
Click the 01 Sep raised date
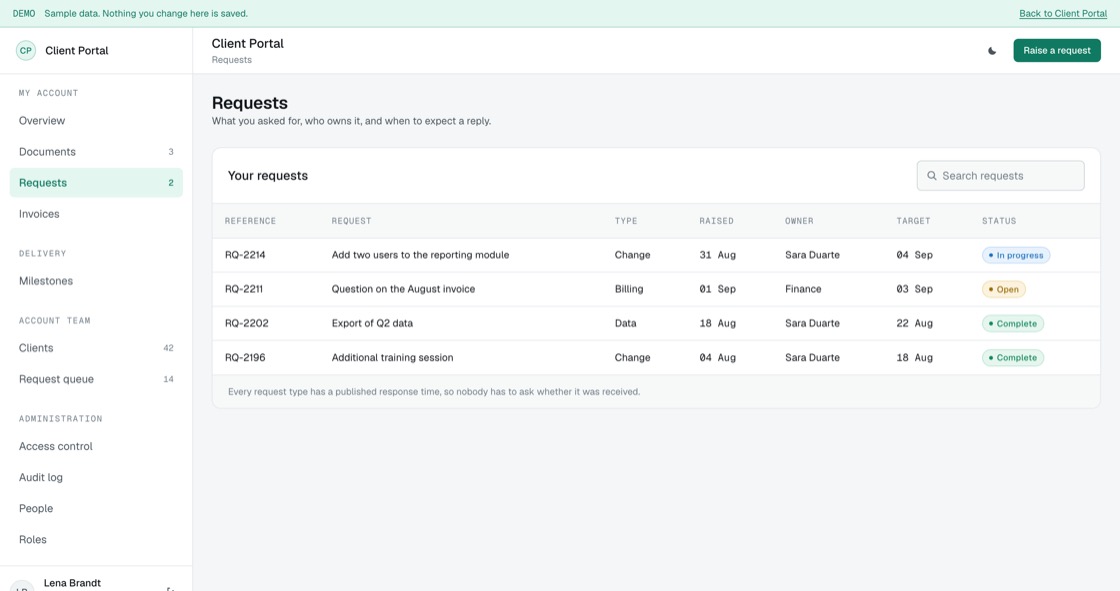pyautogui.click(x=717, y=289)
